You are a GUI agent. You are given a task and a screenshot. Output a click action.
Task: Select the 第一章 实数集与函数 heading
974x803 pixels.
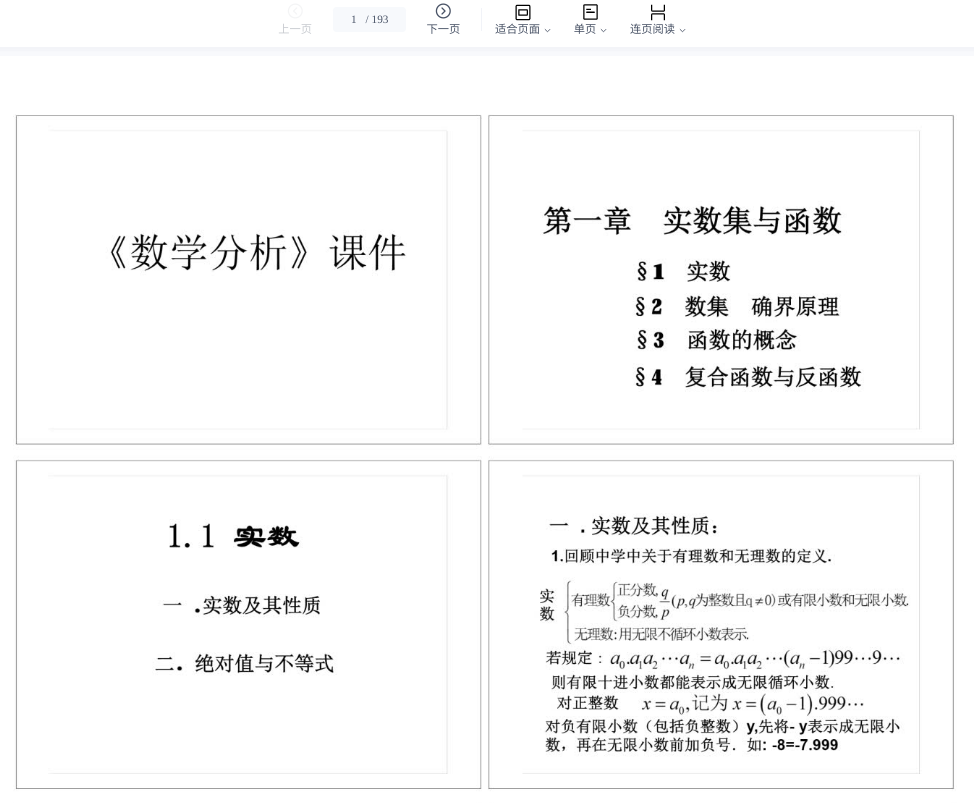click(x=692, y=221)
